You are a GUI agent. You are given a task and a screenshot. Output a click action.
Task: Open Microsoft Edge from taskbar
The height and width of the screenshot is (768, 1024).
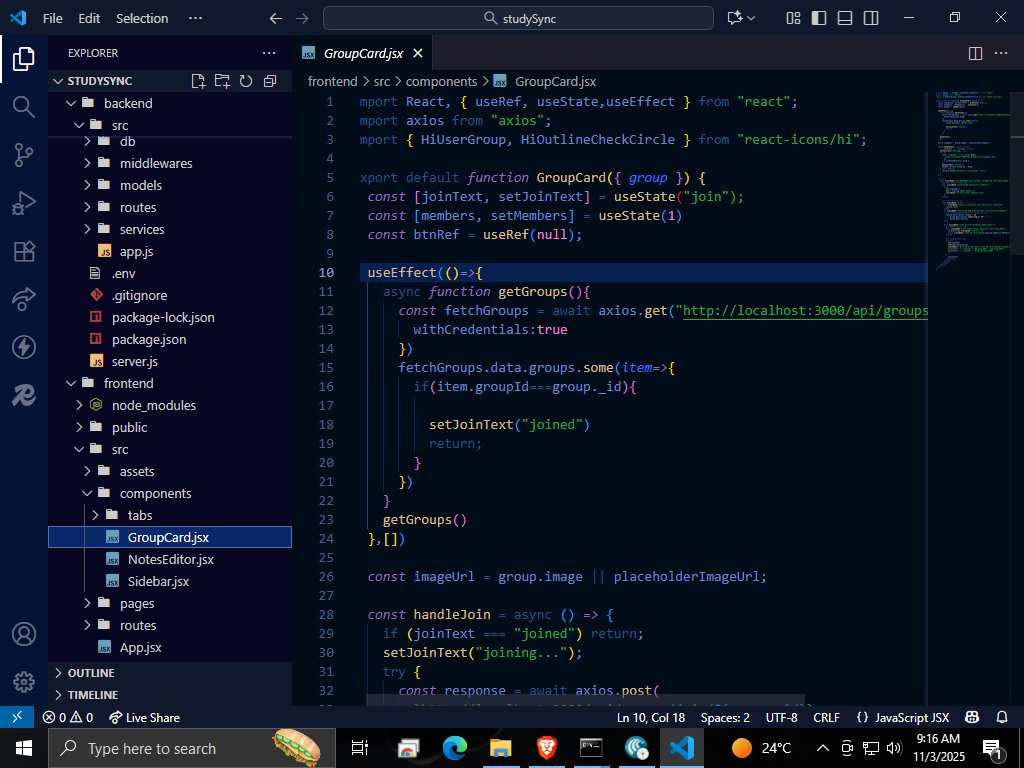tap(455, 748)
